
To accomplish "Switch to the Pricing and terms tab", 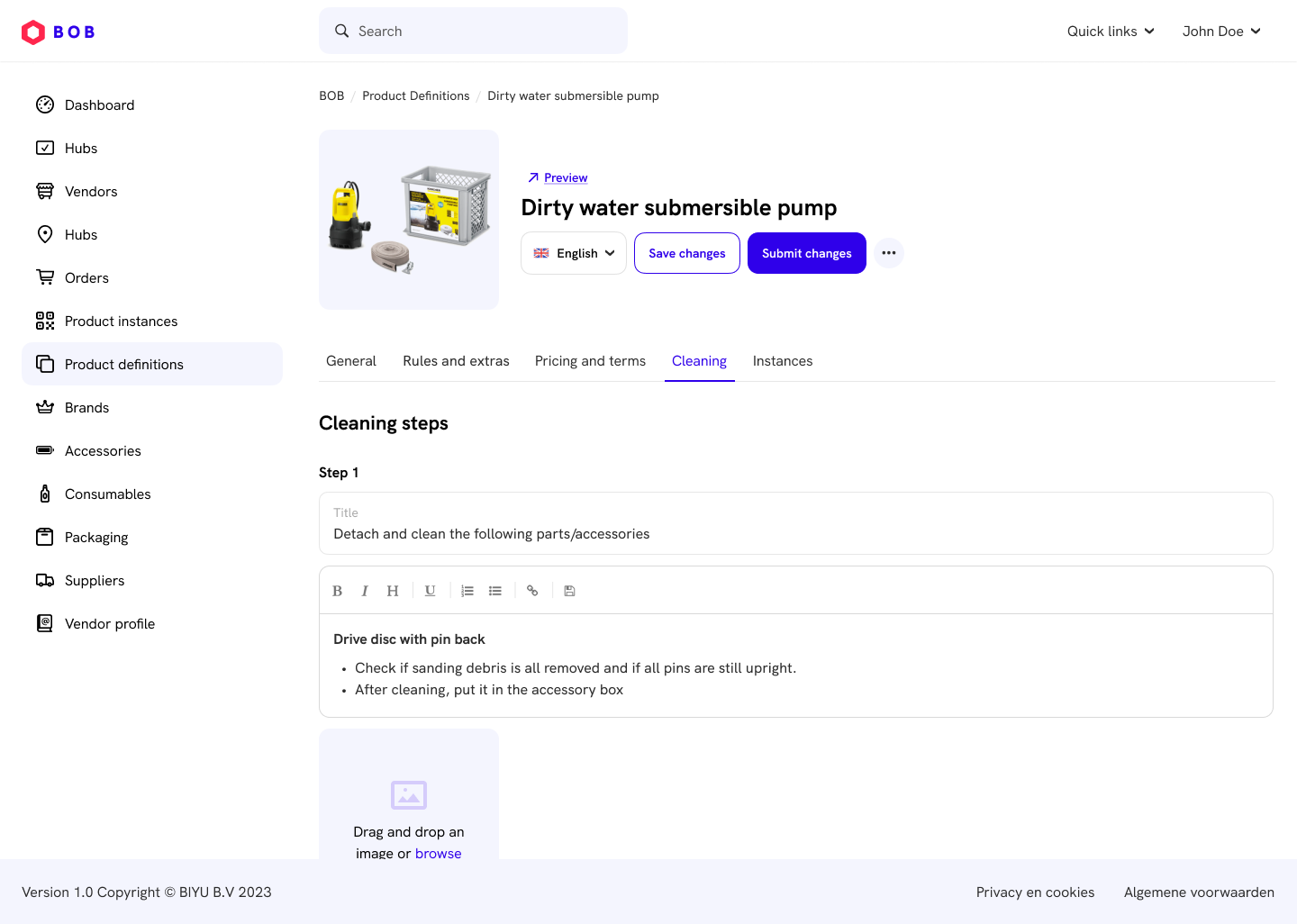I will tap(590, 361).
